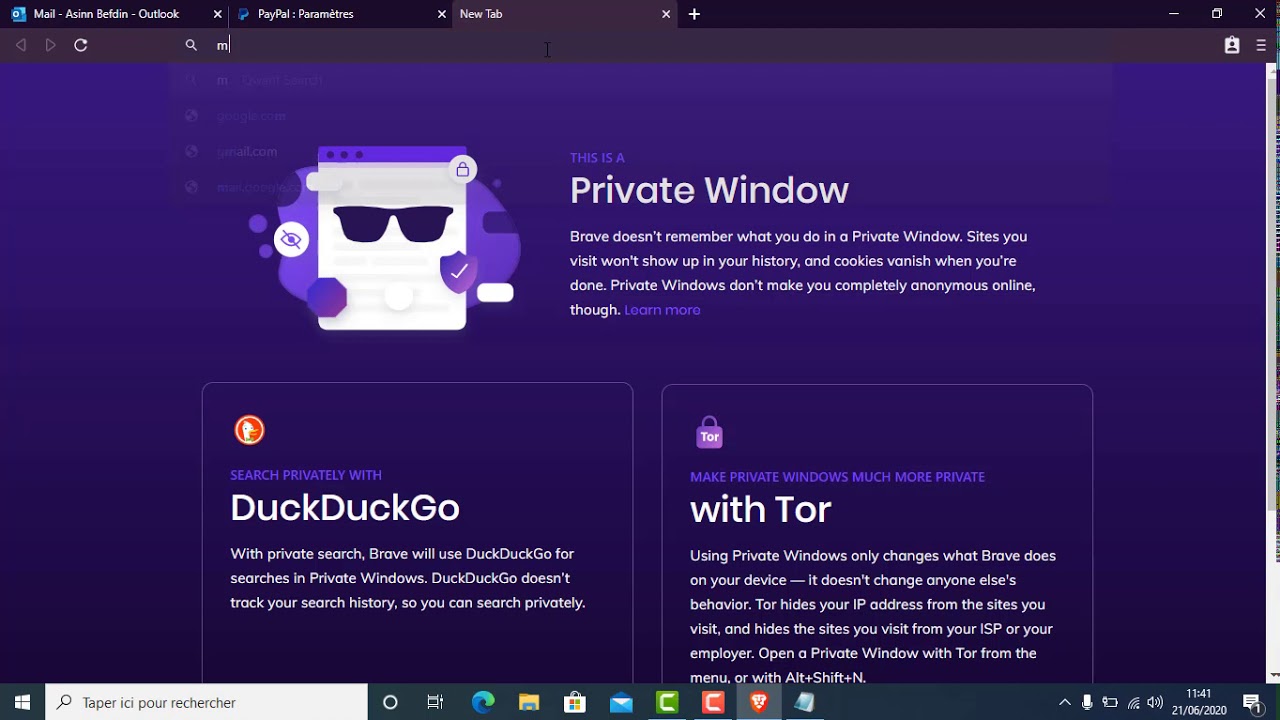Click the Brave browser taskbar icon

[759, 702]
